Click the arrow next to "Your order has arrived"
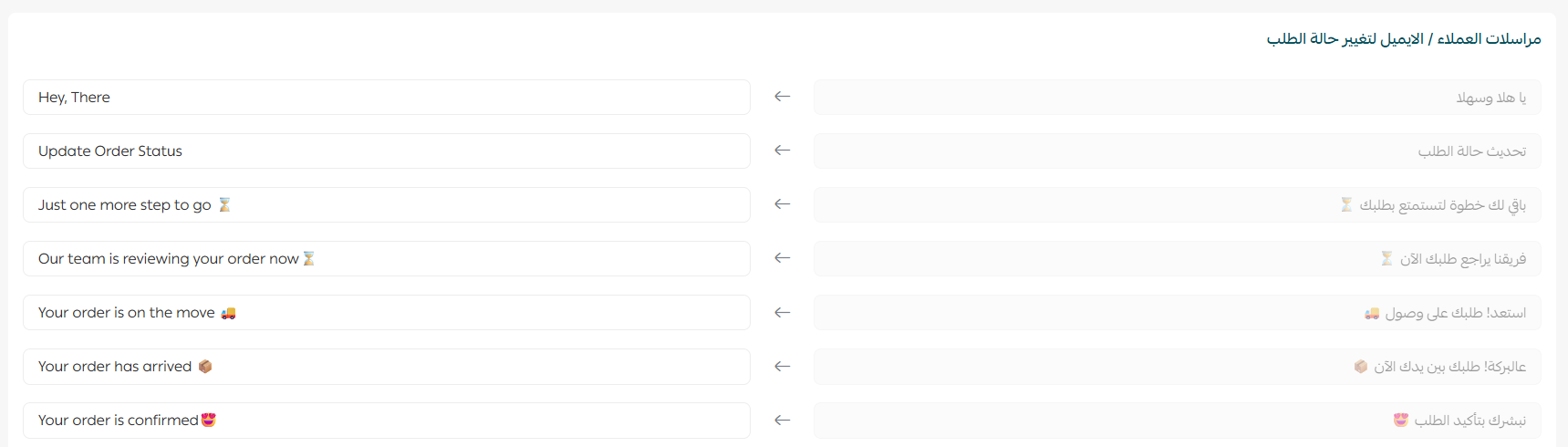Image resolution: width=1568 pixels, height=447 pixels. (782, 366)
